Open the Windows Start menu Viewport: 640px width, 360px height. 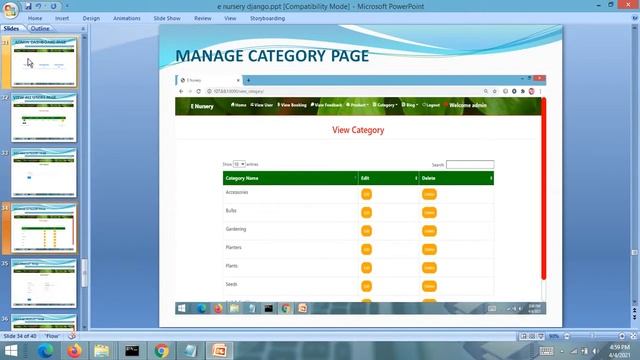click(x=11, y=351)
